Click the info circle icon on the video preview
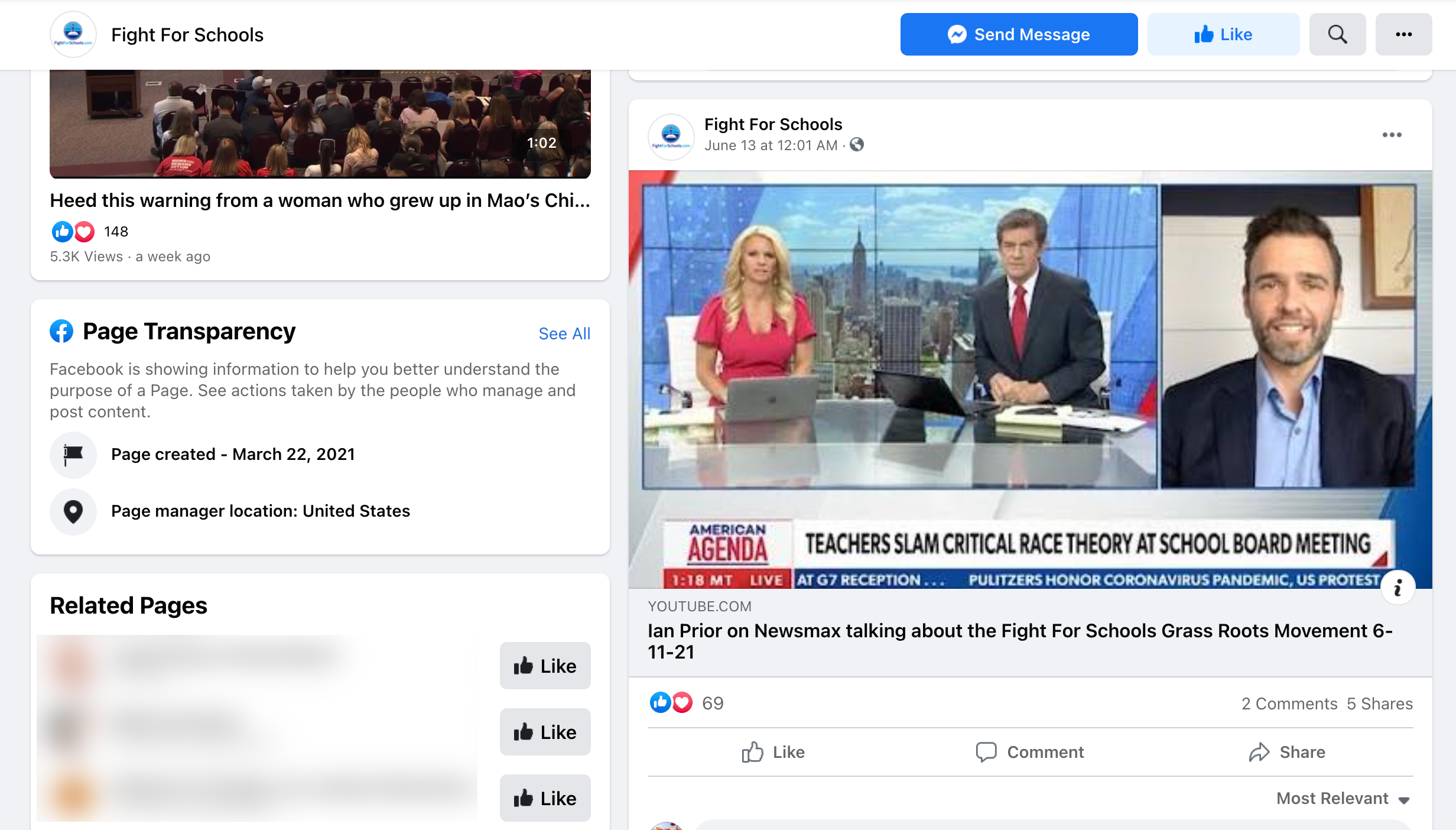The width and height of the screenshot is (1456, 830). pos(1398,586)
